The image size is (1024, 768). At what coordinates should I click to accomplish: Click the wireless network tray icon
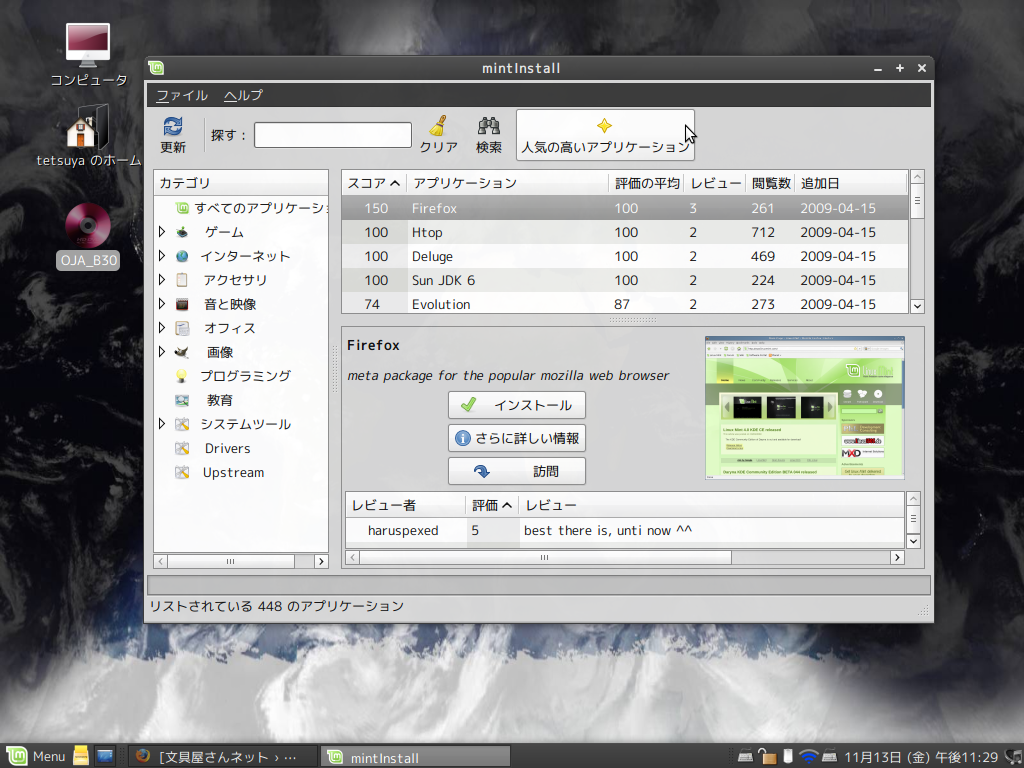point(808,756)
